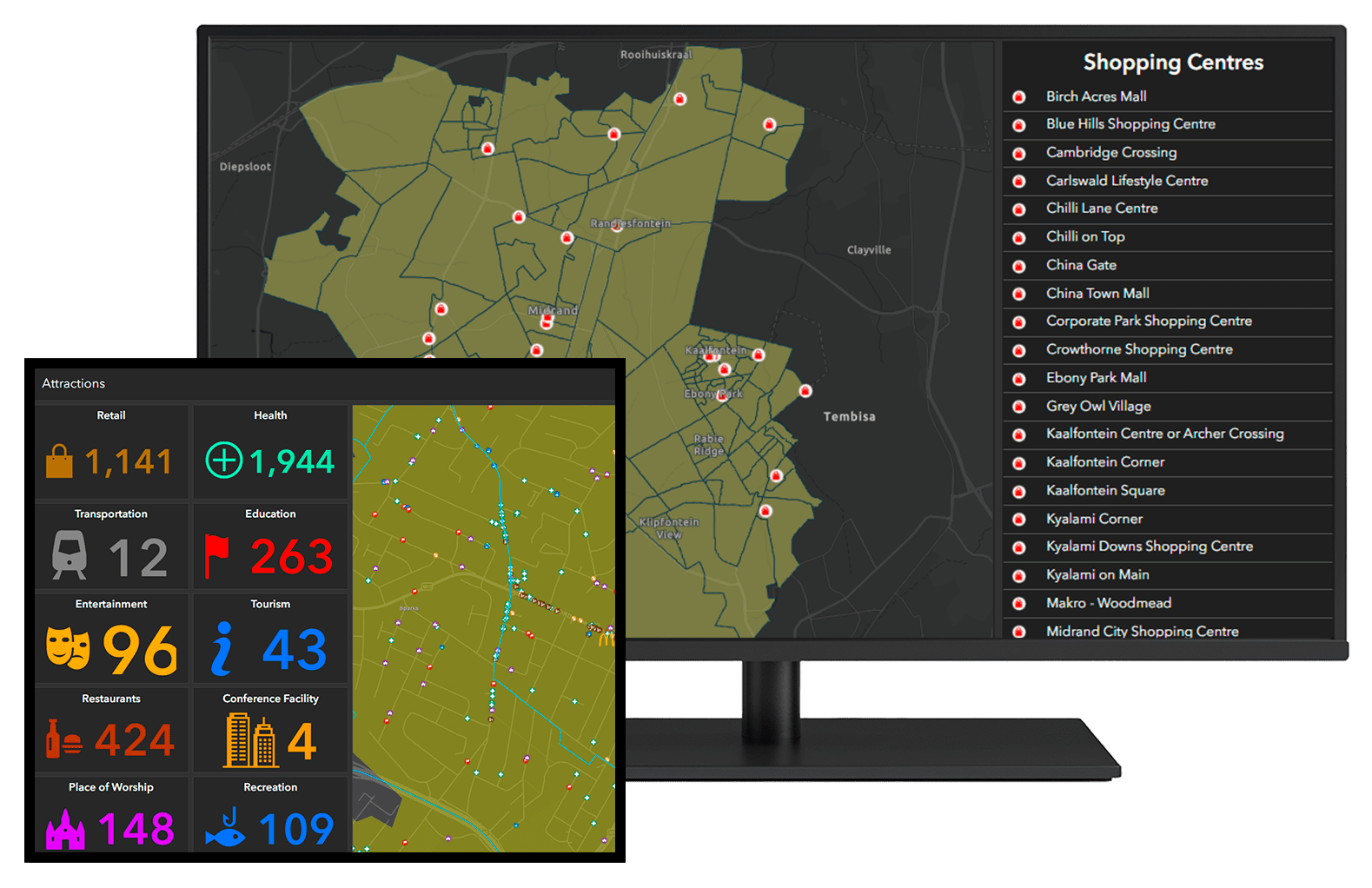Click the Recreation count 109
This screenshot has height=888, width=1372.
pos(295,829)
